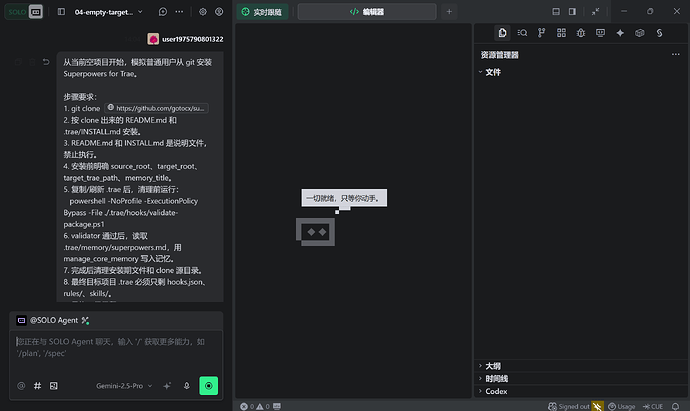The image size is (690, 411).
Task: Click the 一切就绪 robot mascot
Action: (x=316, y=232)
